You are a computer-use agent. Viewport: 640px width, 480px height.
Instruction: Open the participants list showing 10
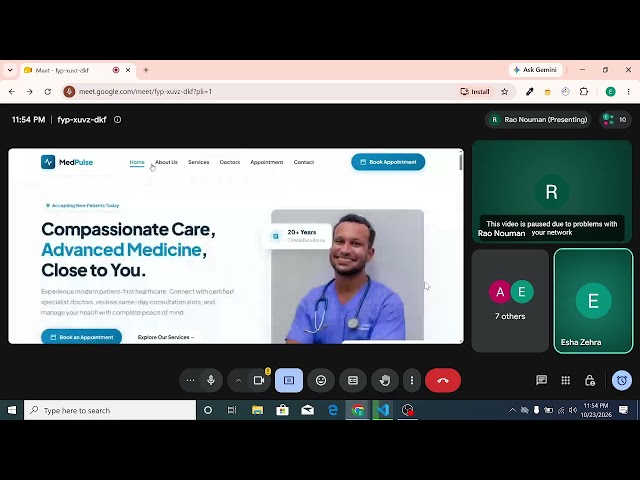pos(616,120)
